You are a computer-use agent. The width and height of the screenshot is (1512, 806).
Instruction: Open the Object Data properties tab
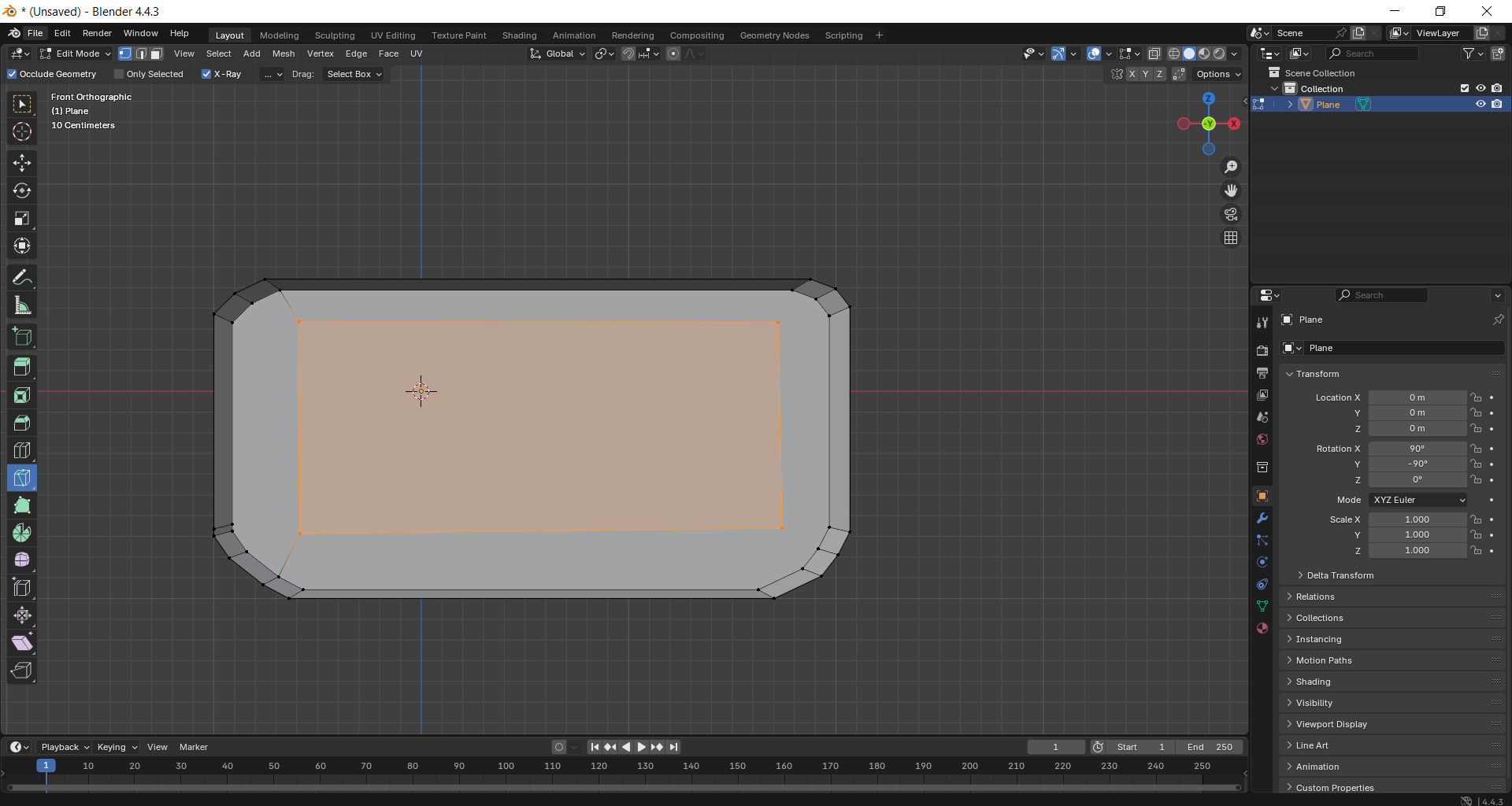click(1262, 606)
